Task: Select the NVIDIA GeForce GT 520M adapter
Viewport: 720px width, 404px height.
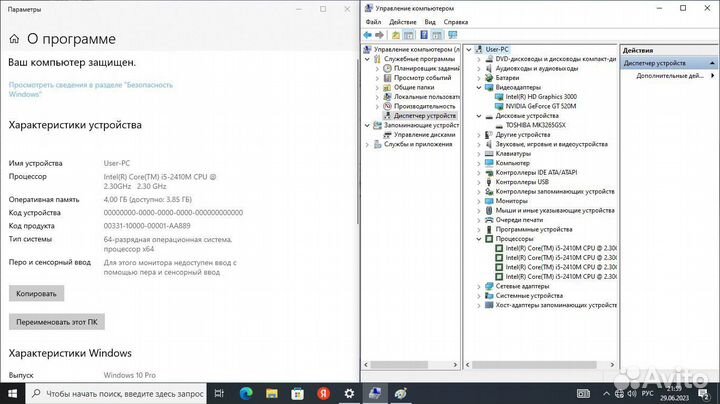Action: pyautogui.click(x=545, y=105)
